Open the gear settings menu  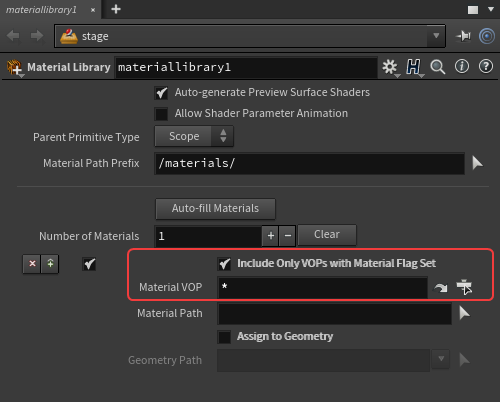click(x=390, y=68)
